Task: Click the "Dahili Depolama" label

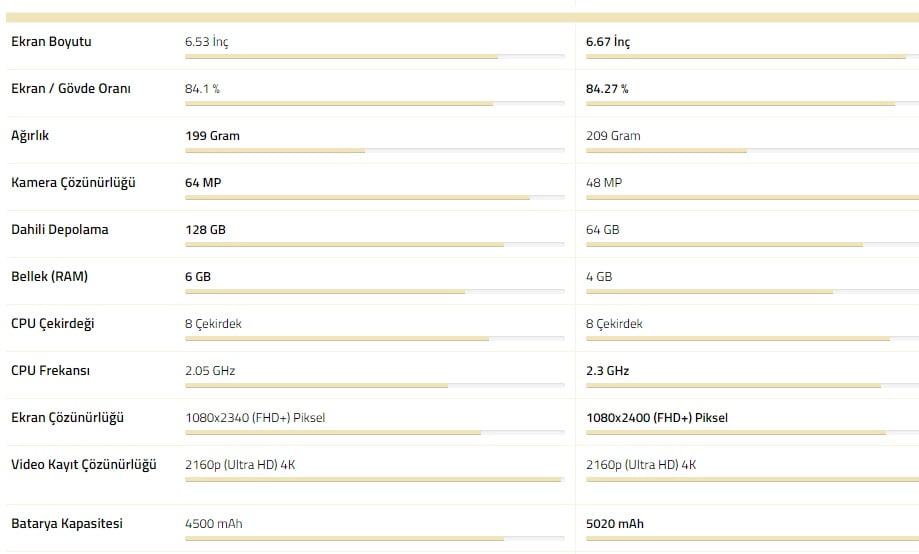Action: coord(59,230)
